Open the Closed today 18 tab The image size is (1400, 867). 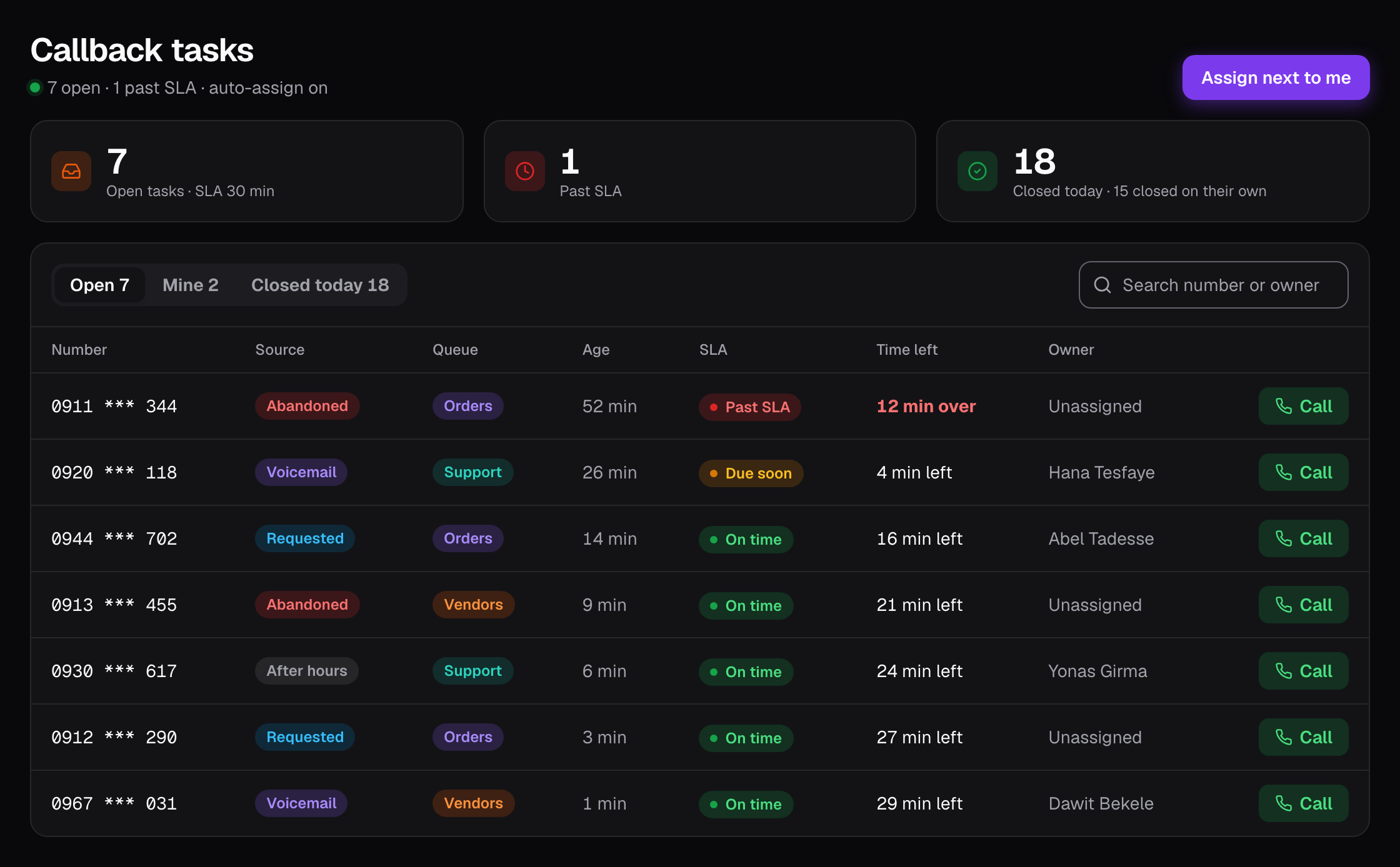(320, 285)
